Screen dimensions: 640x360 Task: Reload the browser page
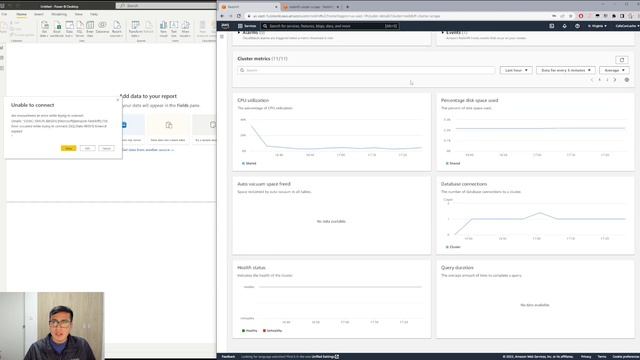pos(239,16)
